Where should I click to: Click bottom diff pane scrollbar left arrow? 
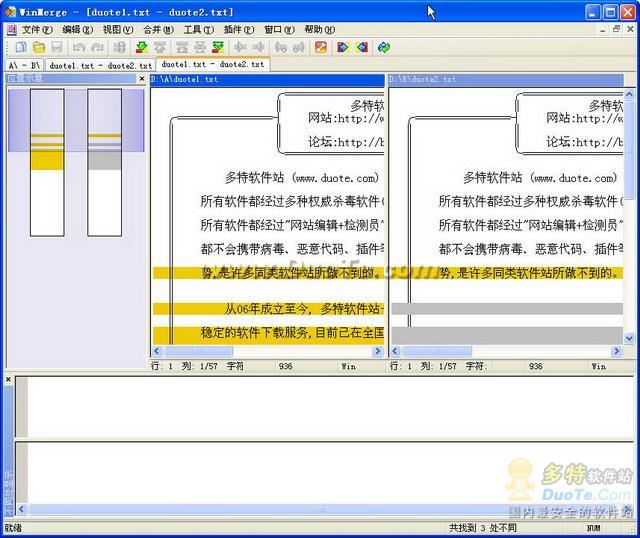(22, 509)
